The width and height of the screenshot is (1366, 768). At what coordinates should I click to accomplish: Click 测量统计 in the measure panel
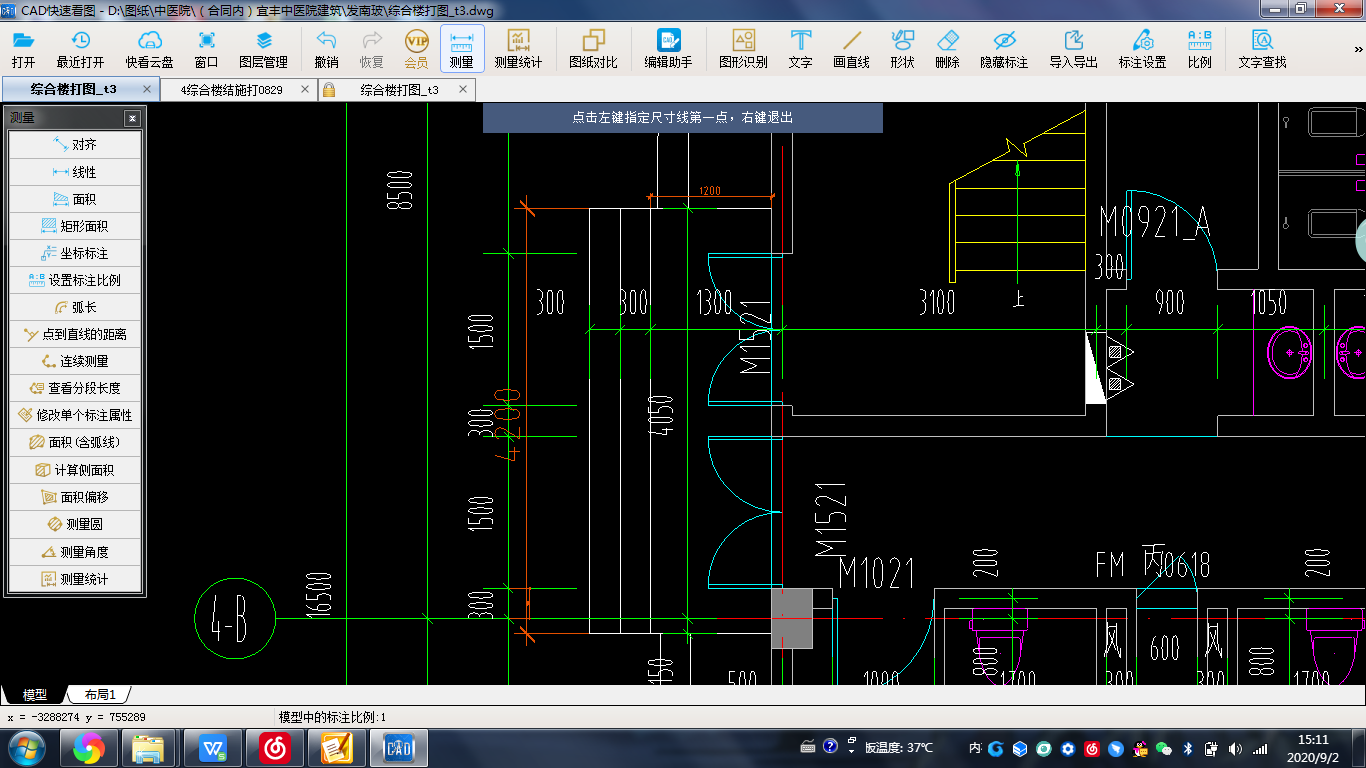(x=75, y=579)
